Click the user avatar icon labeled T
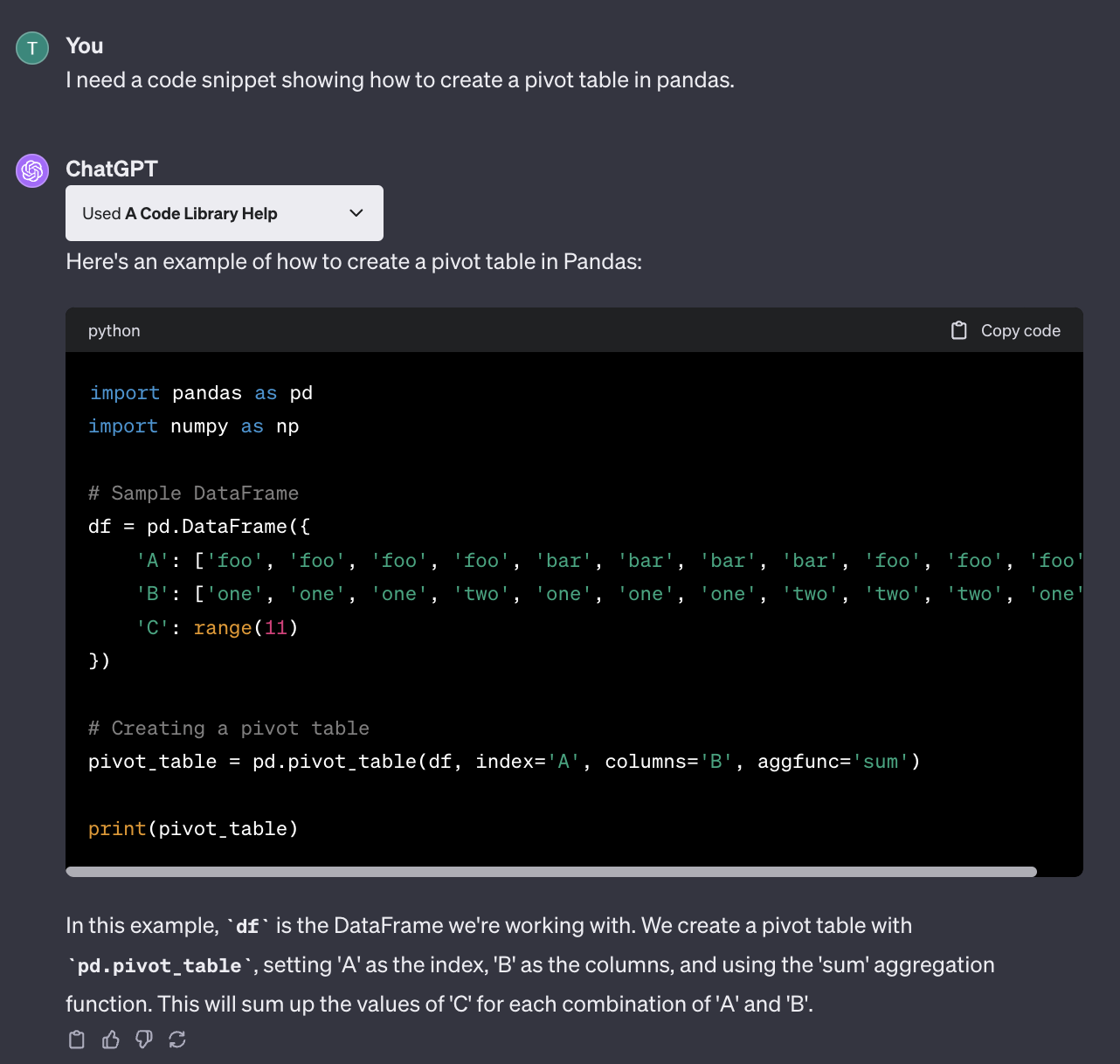 (32, 48)
